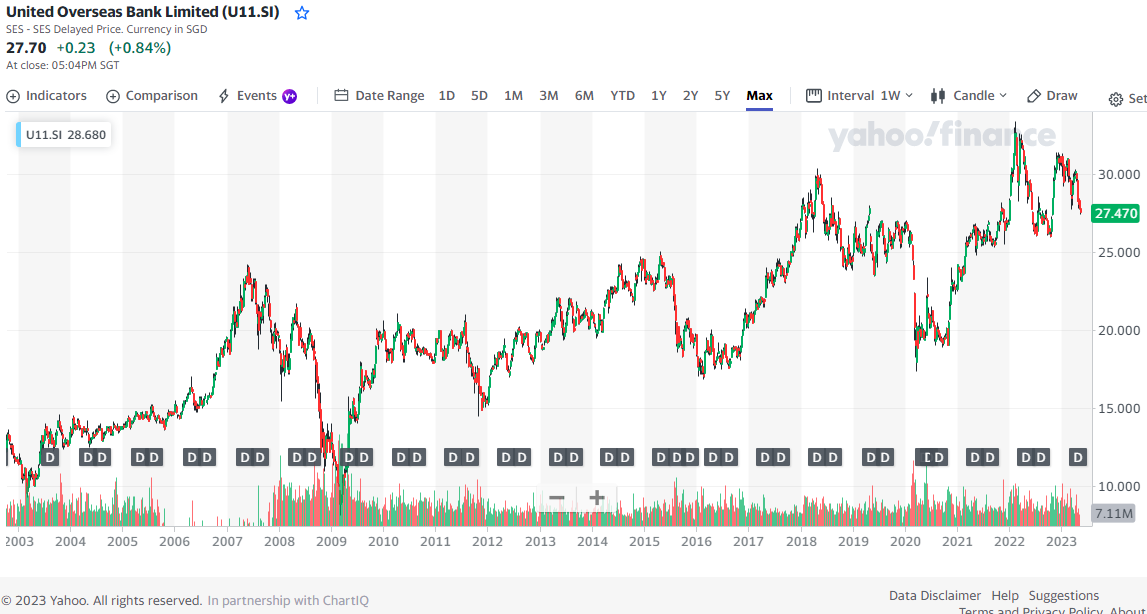Click the interval icon beside Interval
Image resolution: width=1147 pixels, height=614 pixels.
[x=813, y=96]
